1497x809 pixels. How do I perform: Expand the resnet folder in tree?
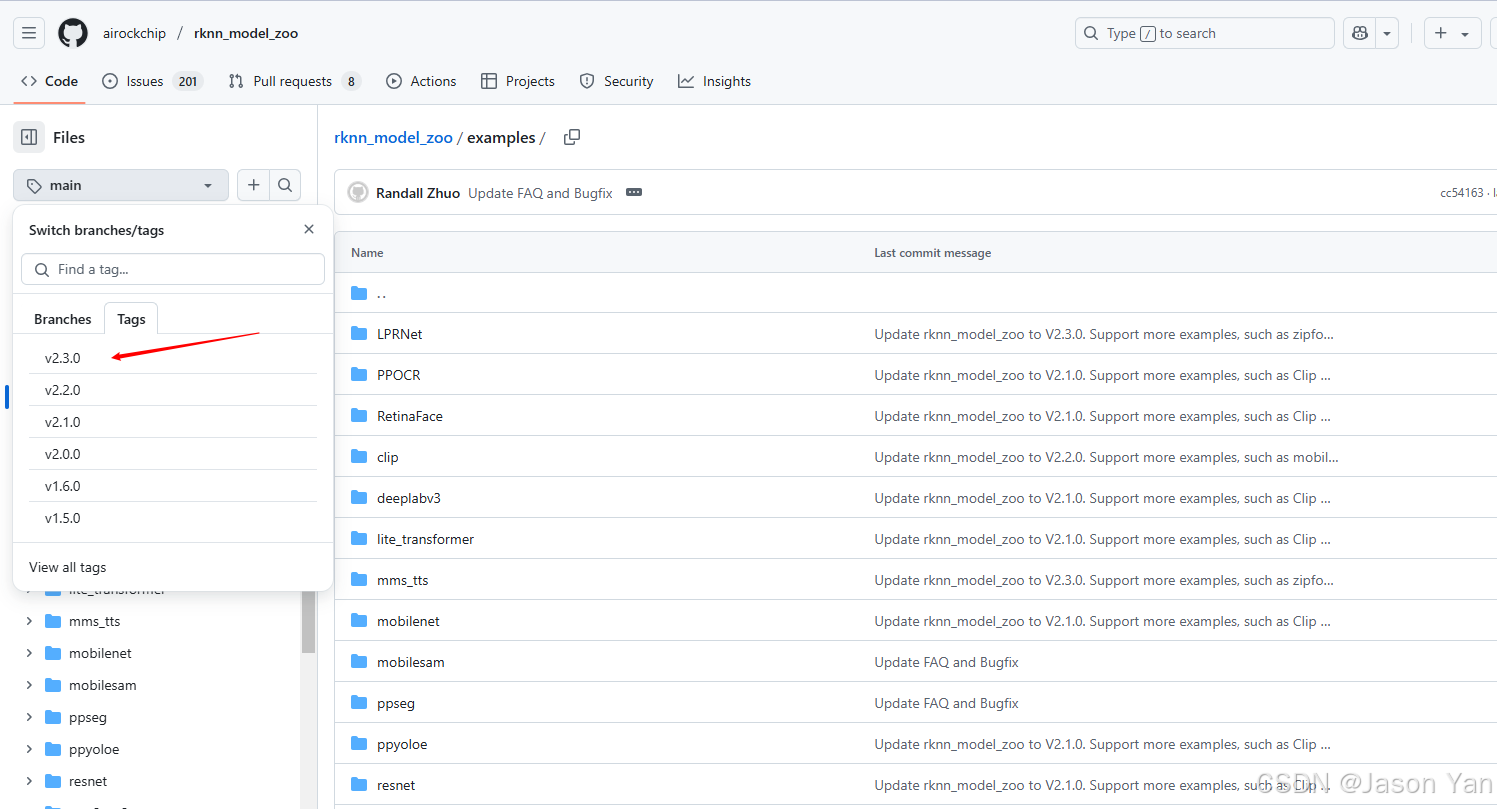(x=29, y=781)
